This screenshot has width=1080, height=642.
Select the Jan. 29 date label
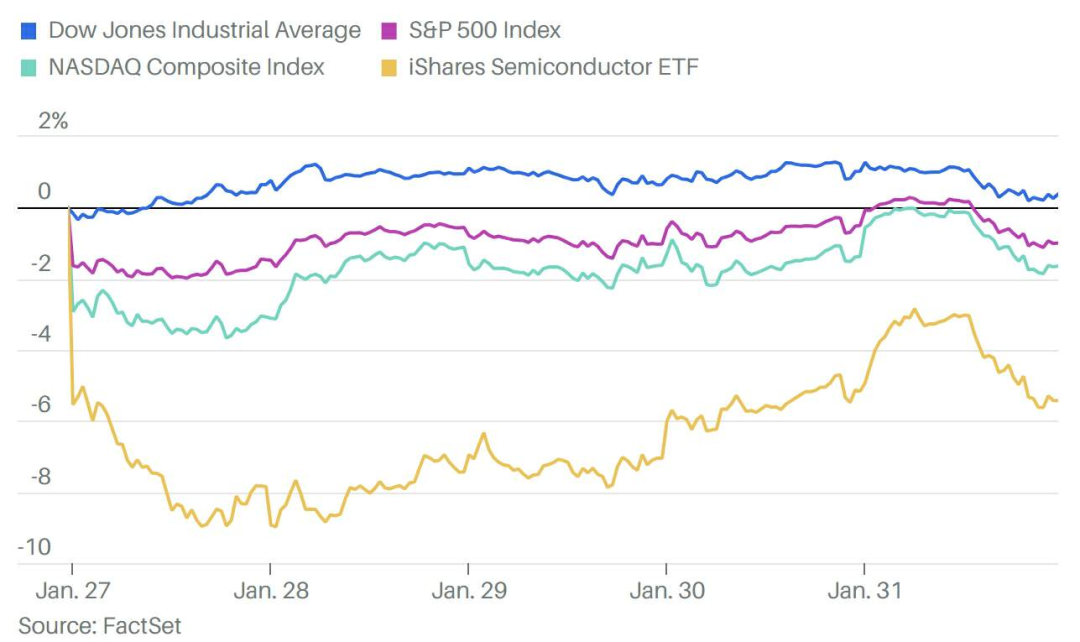469,590
